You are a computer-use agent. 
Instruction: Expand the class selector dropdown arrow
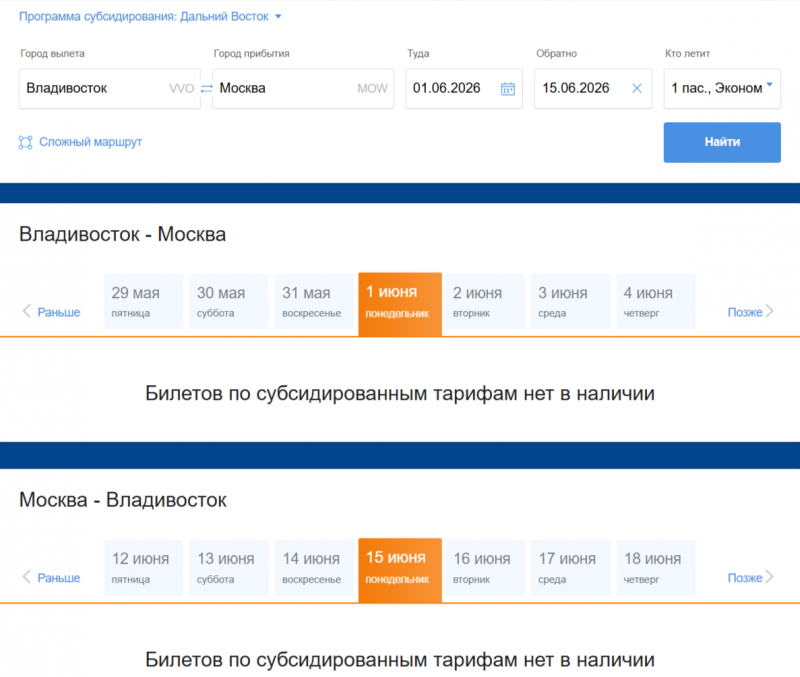770,83
